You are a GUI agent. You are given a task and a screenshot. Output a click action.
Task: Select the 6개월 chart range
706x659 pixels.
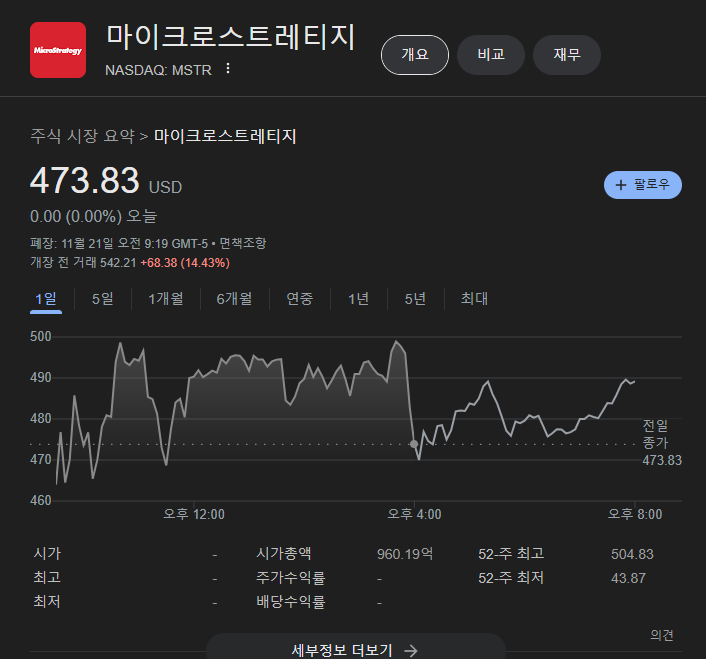pyautogui.click(x=234, y=299)
